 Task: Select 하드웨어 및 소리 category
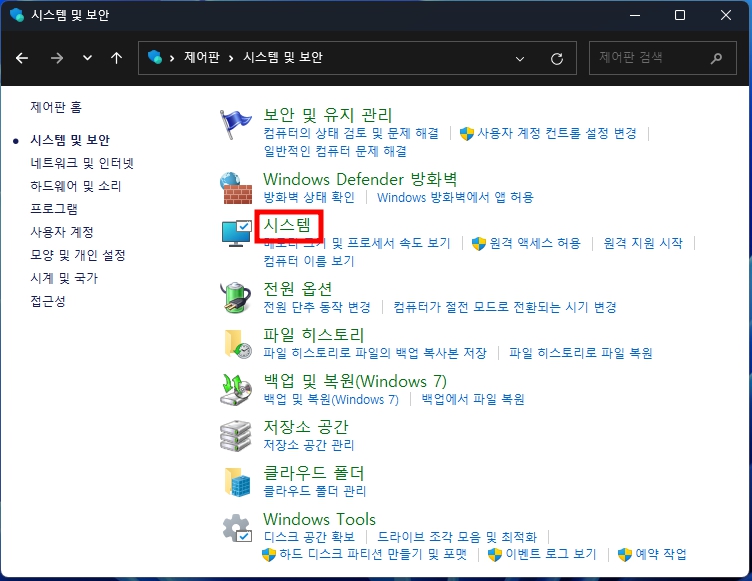coord(76,186)
